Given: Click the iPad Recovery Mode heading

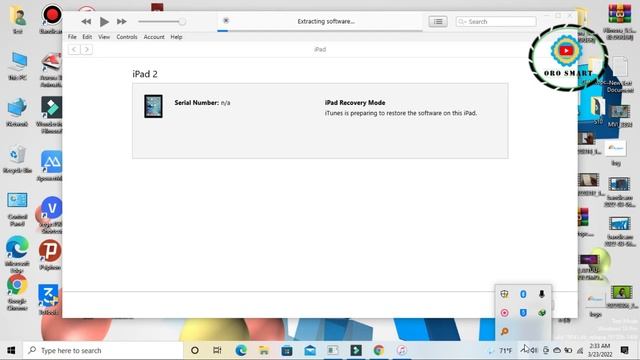Looking at the screenshot, I should 355,102.
